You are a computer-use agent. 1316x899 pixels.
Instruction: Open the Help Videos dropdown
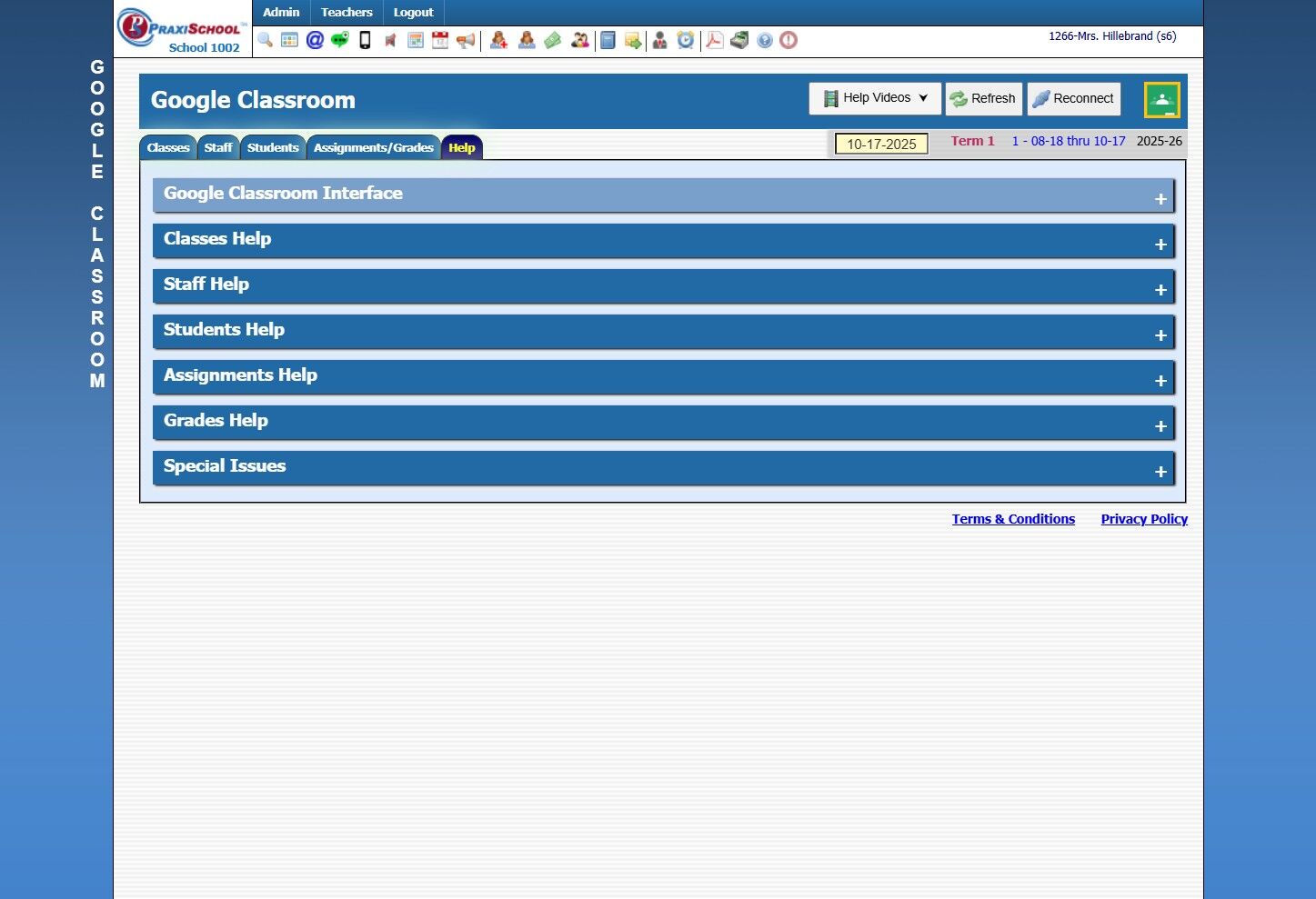coord(875,98)
